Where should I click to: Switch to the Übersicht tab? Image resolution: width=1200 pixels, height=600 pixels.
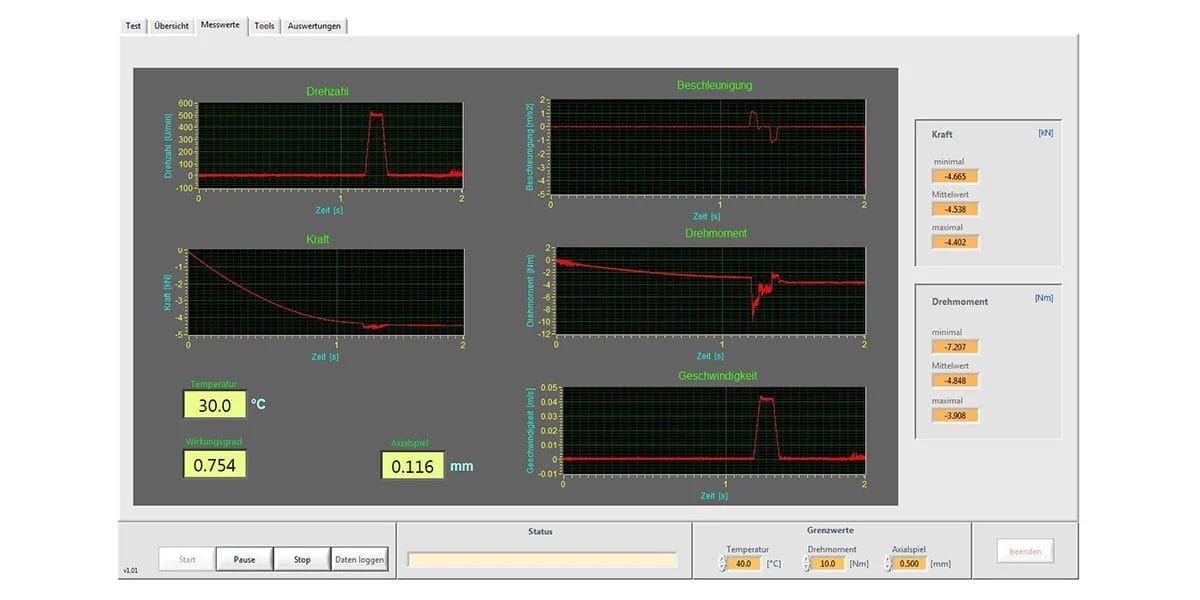171,26
